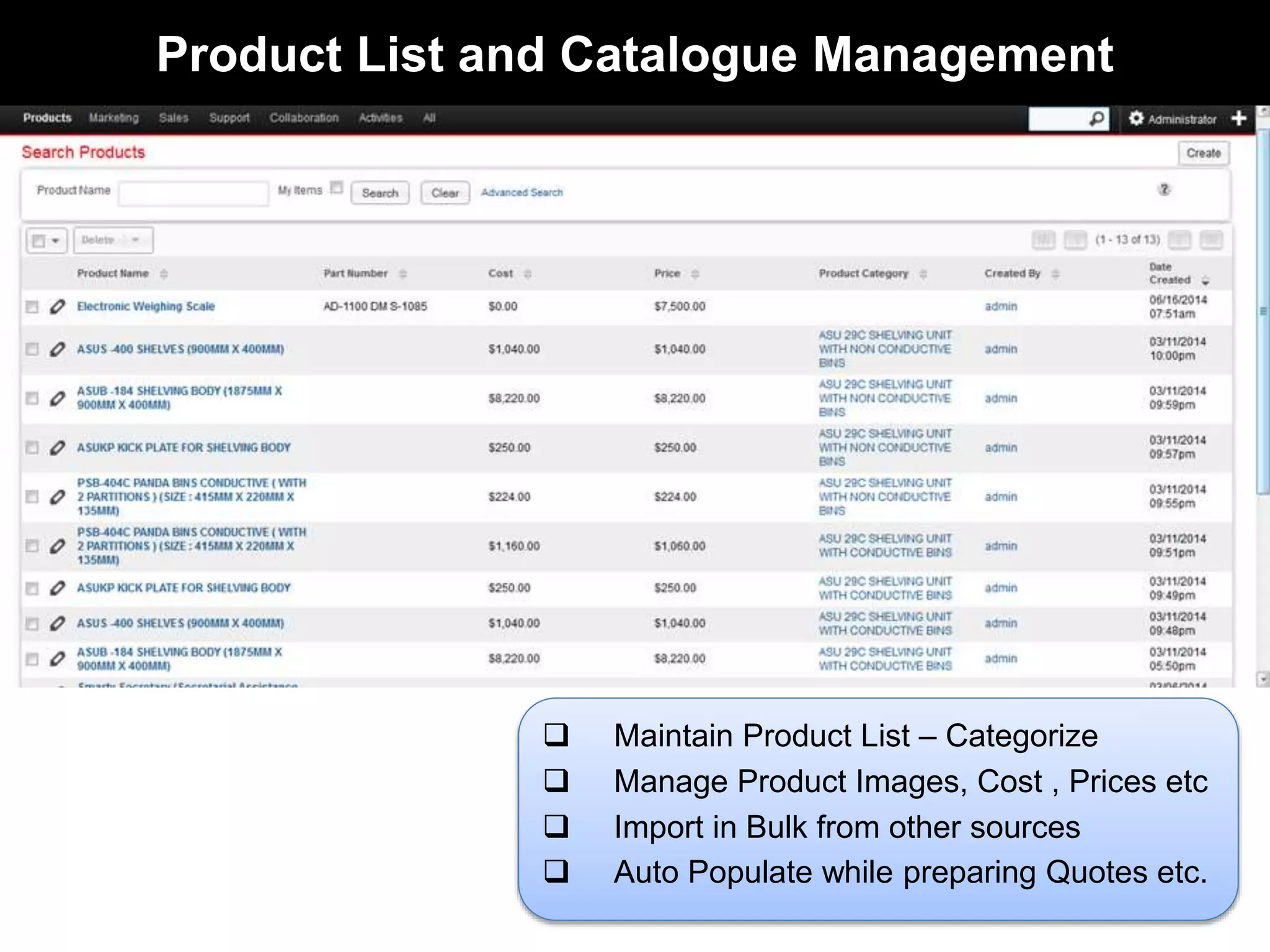Go to previous page pagination icon
The height and width of the screenshot is (952, 1270).
(x=1075, y=240)
